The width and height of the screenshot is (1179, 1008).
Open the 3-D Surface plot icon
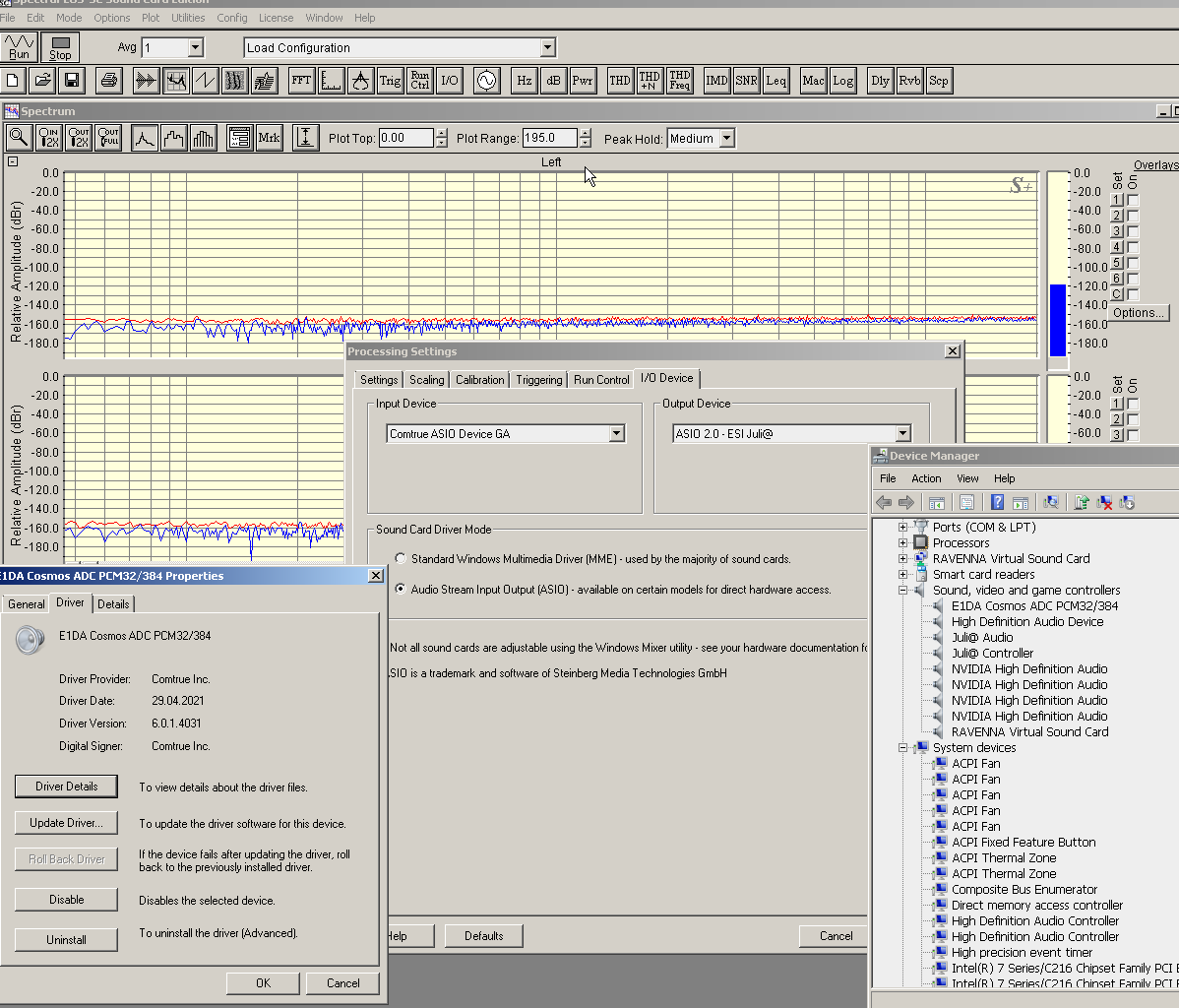click(265, 81)
